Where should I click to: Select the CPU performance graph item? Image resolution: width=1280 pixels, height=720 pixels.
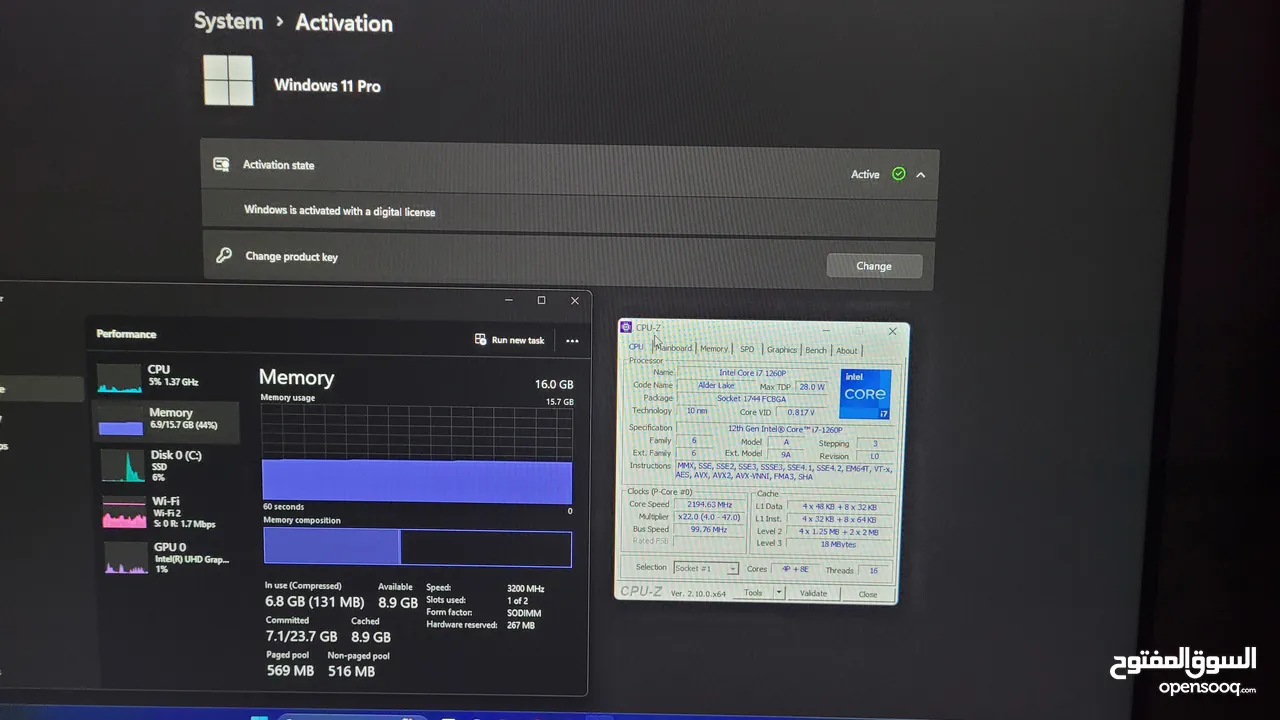(x=165, y=376)
